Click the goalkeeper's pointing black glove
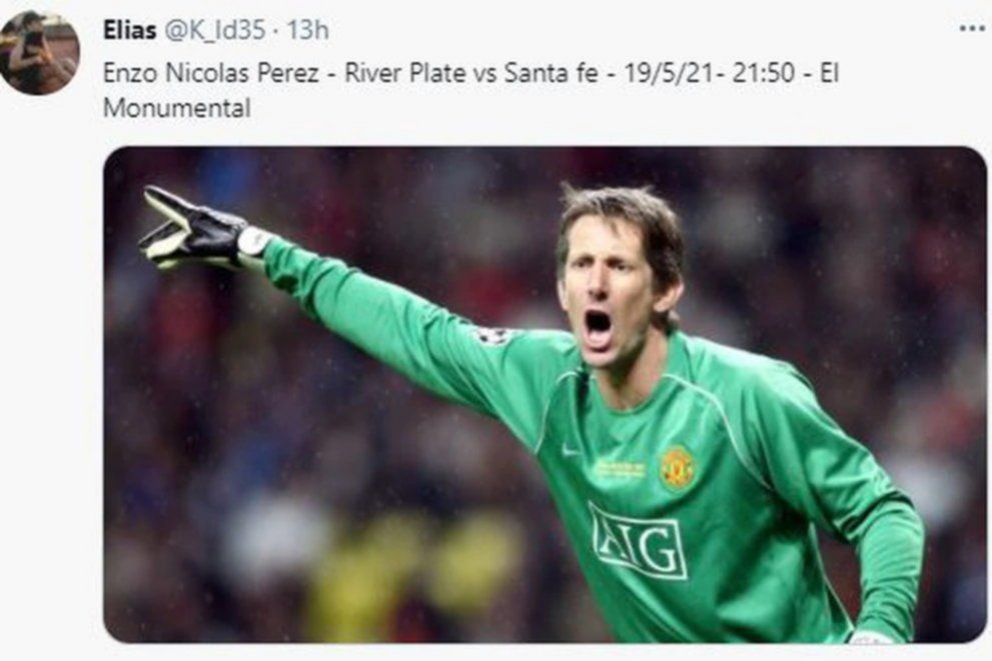 tap(190, 230)
